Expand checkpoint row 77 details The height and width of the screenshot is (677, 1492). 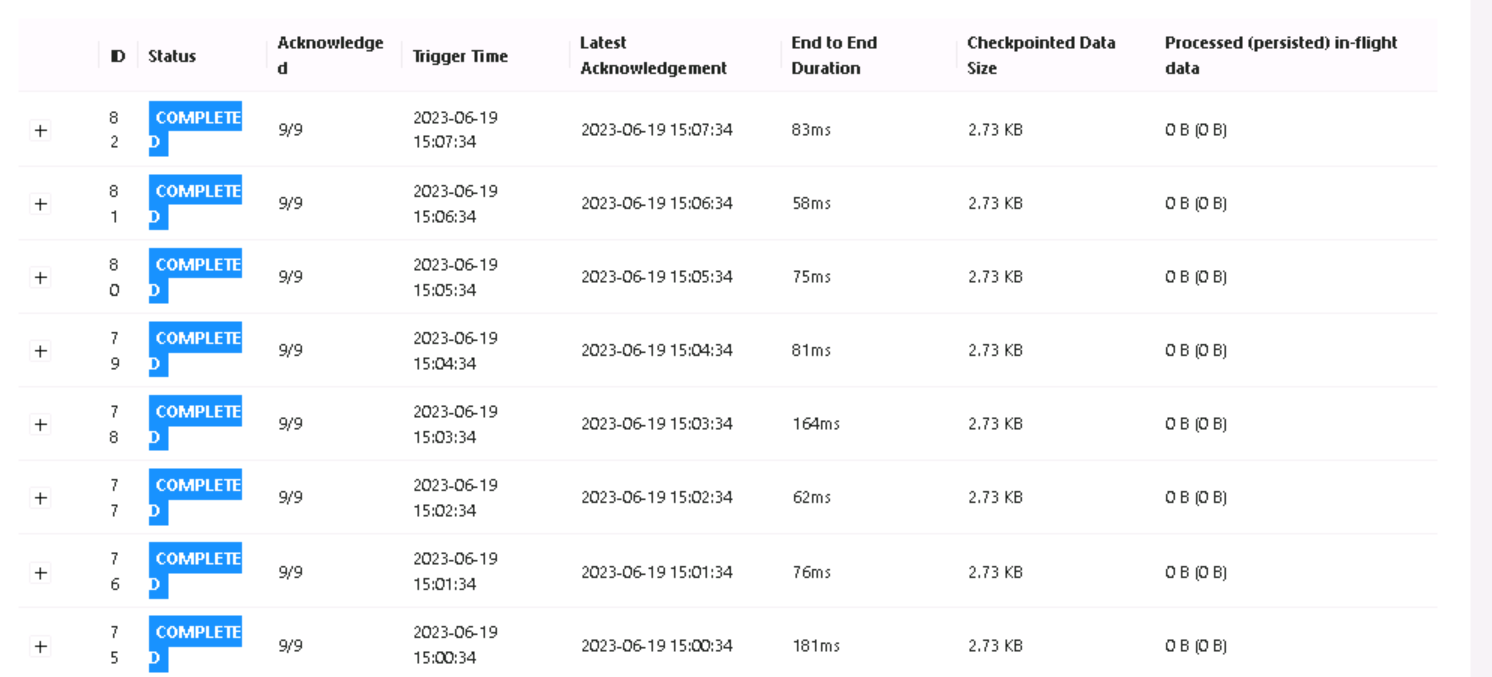40,498
